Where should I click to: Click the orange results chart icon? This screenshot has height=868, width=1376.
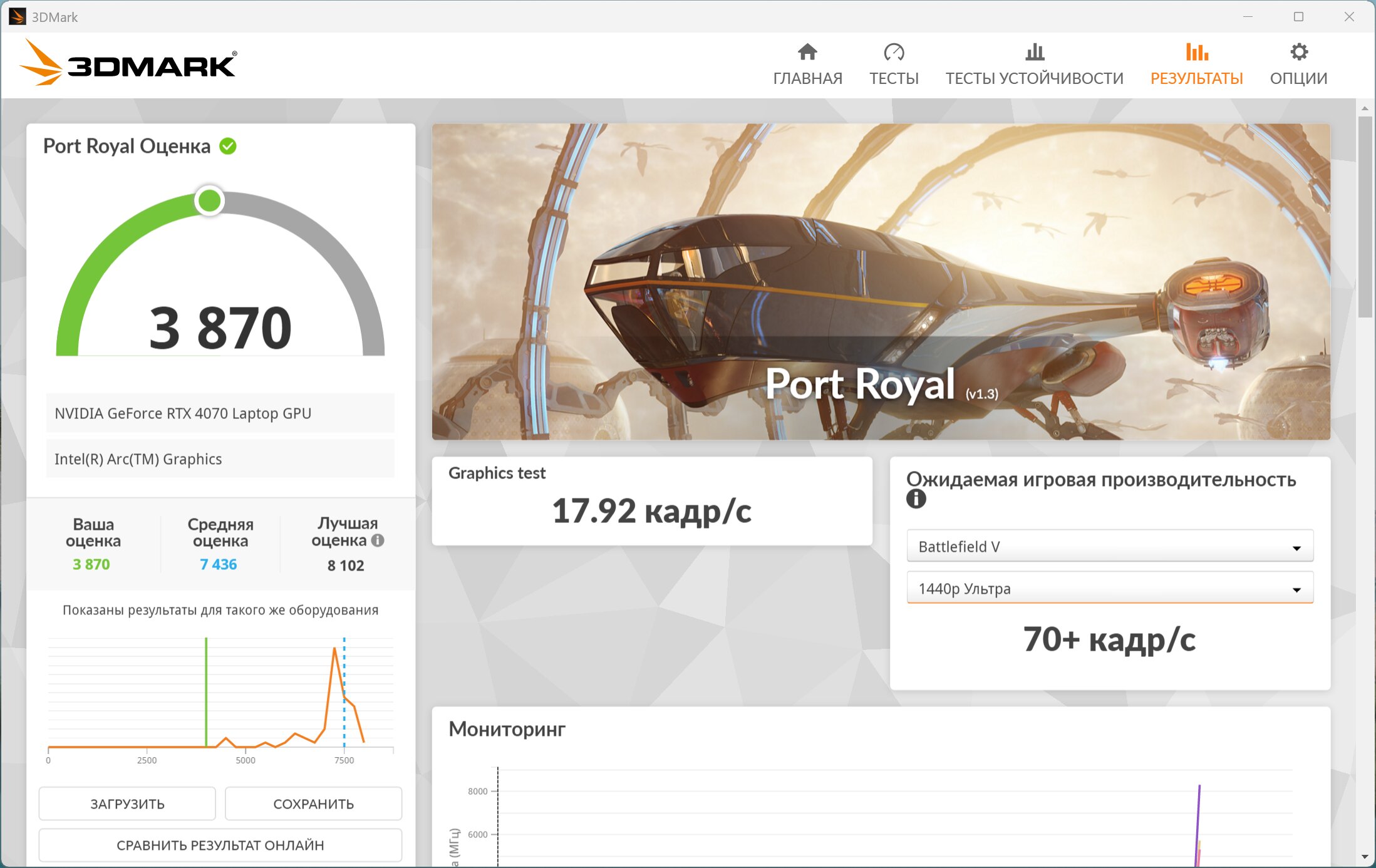pyautogui.click(x=1196, y=52)
